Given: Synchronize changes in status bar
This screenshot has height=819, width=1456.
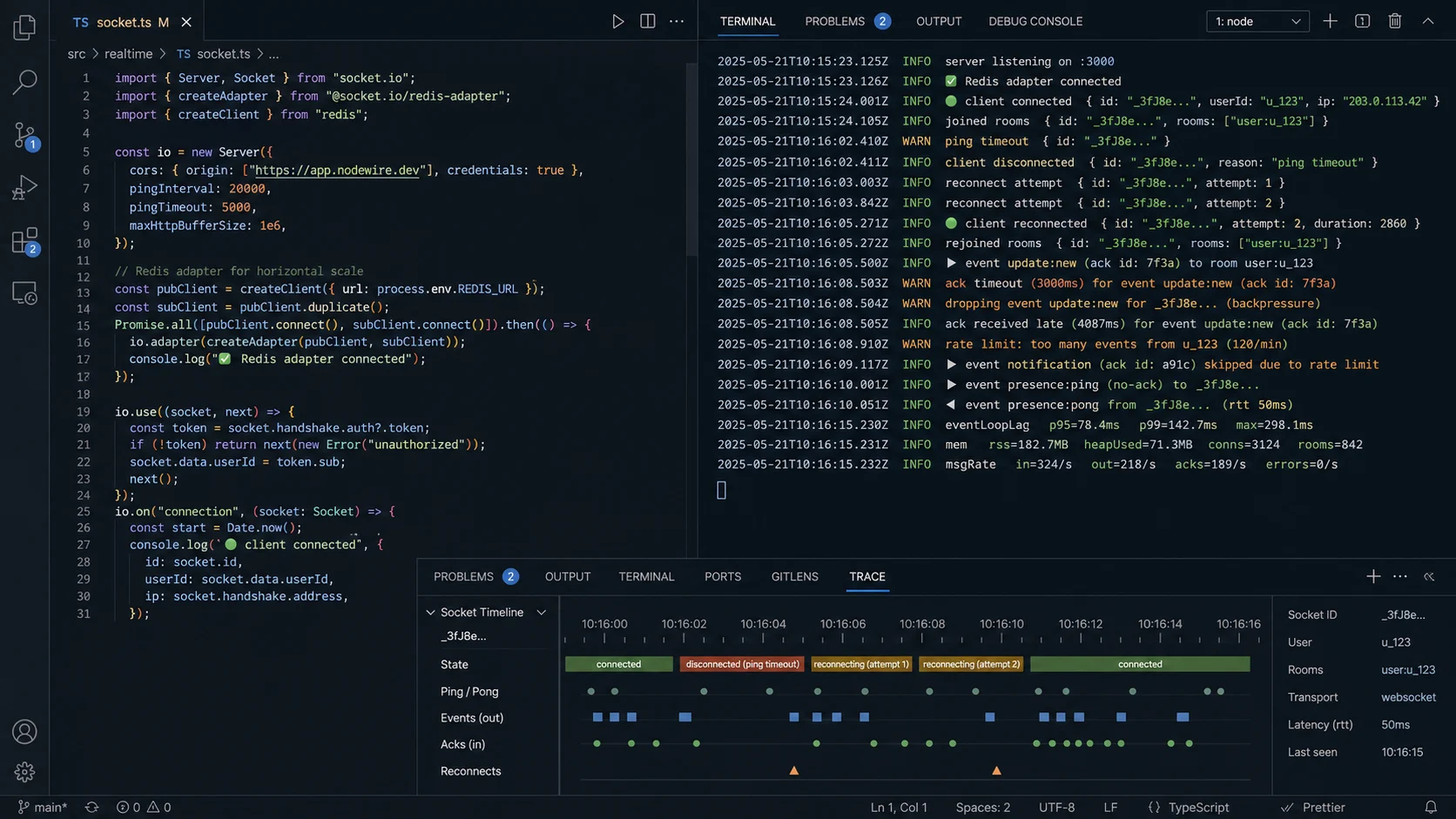Looking at the screenshot, I should tap(91, 807).
